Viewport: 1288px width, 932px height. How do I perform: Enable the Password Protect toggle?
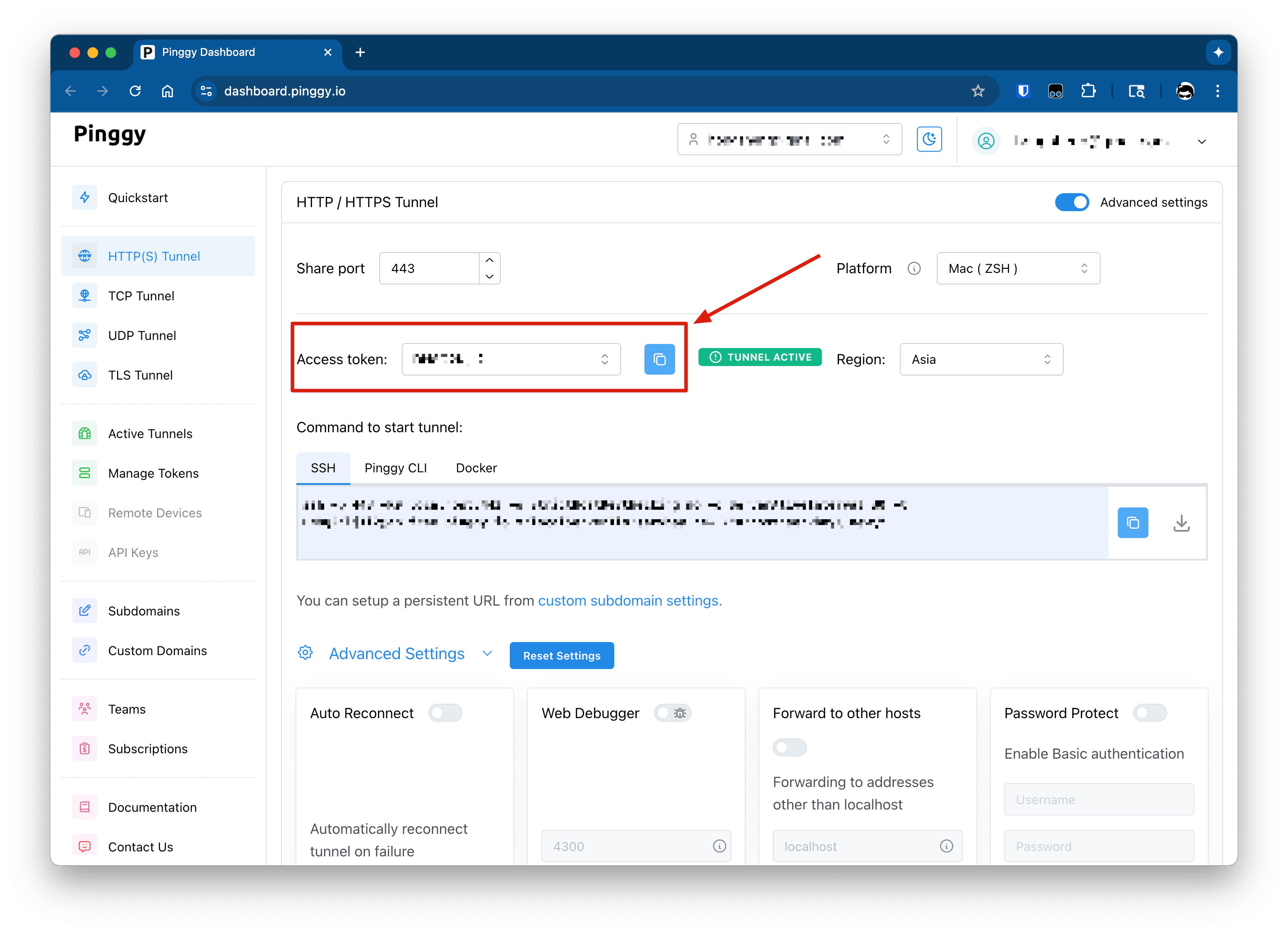coord(1149,713)
